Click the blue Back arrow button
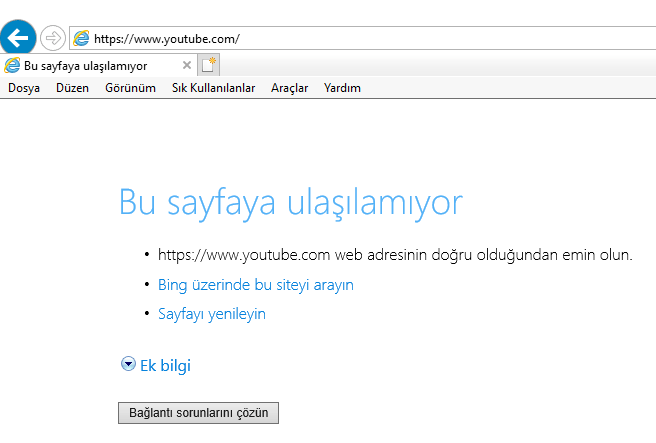The image size is (656, 443). point(18,38)
